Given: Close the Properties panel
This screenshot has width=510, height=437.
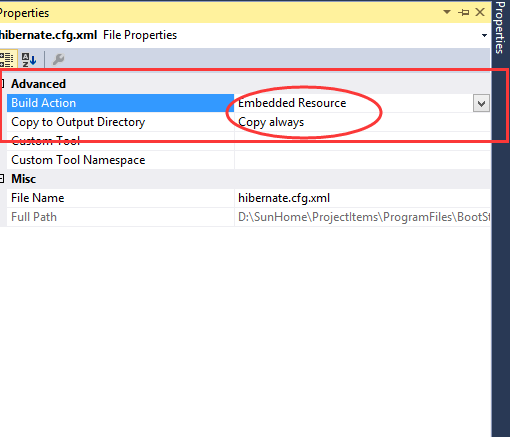Looking at the screenshot, I should tap(480, 12).
